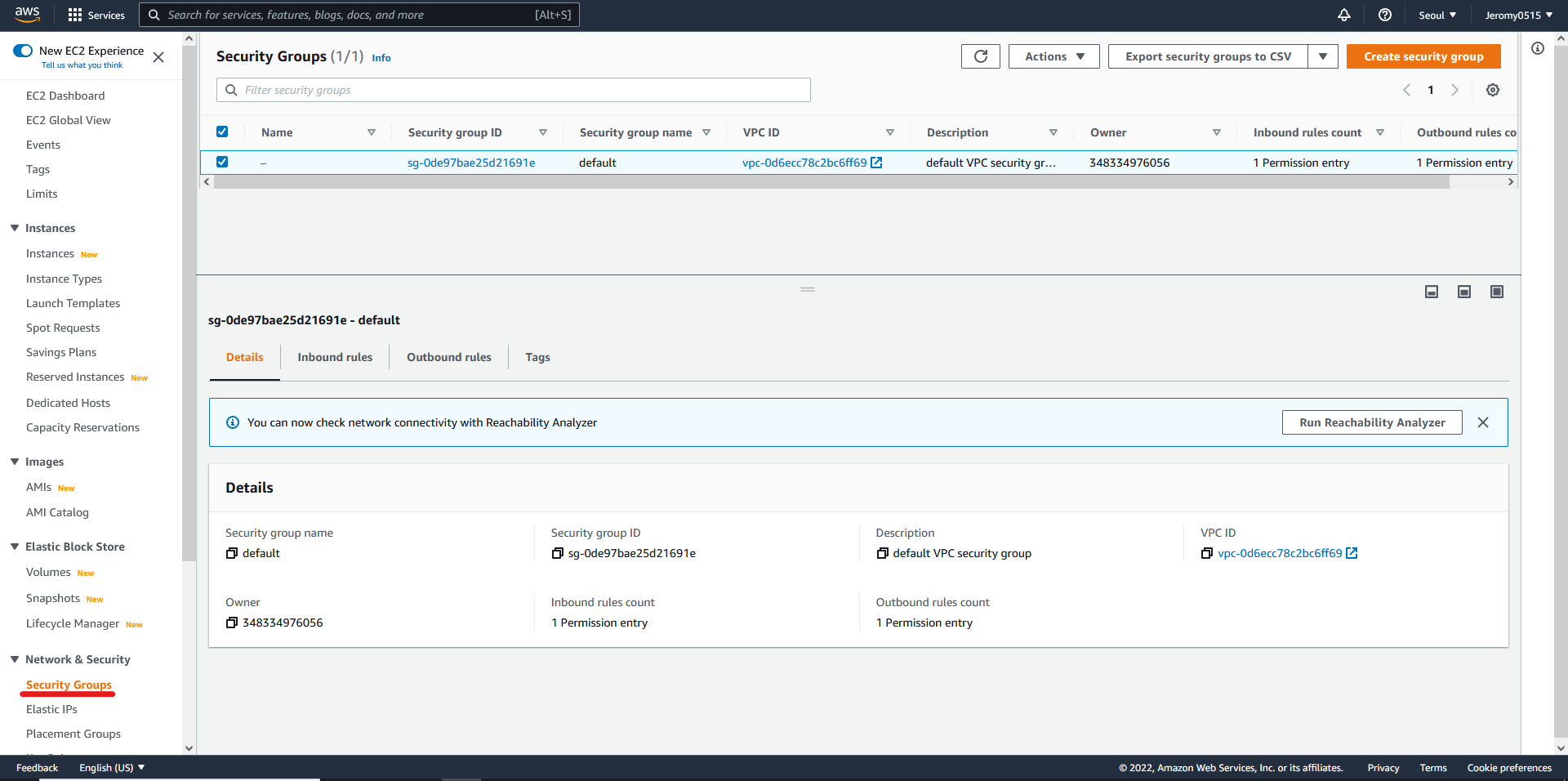Click Run Reachability Analyzer button

(1372, 422)
